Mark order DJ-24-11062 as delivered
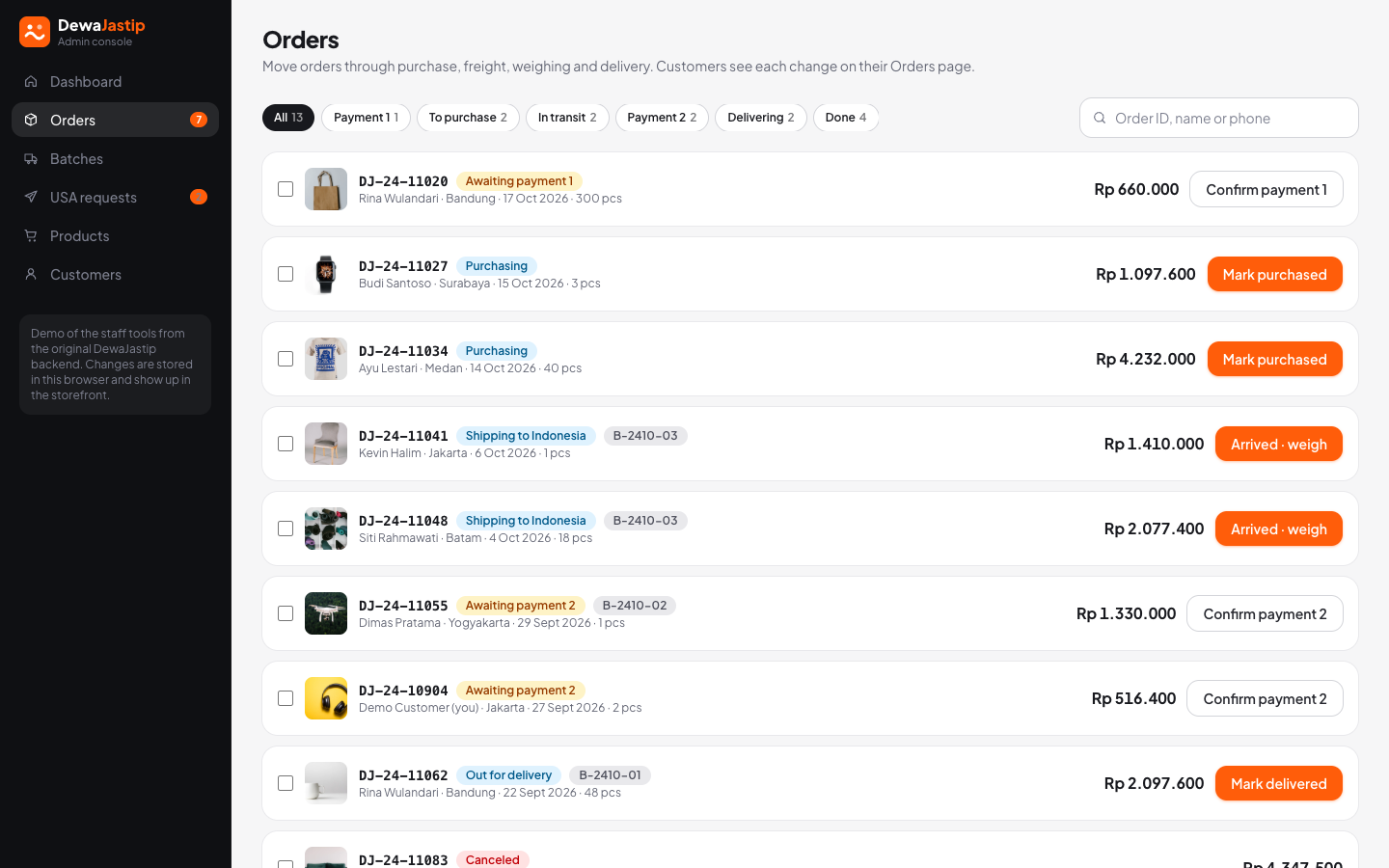Screen dimensions: 1389x868 click(1279, 783)
